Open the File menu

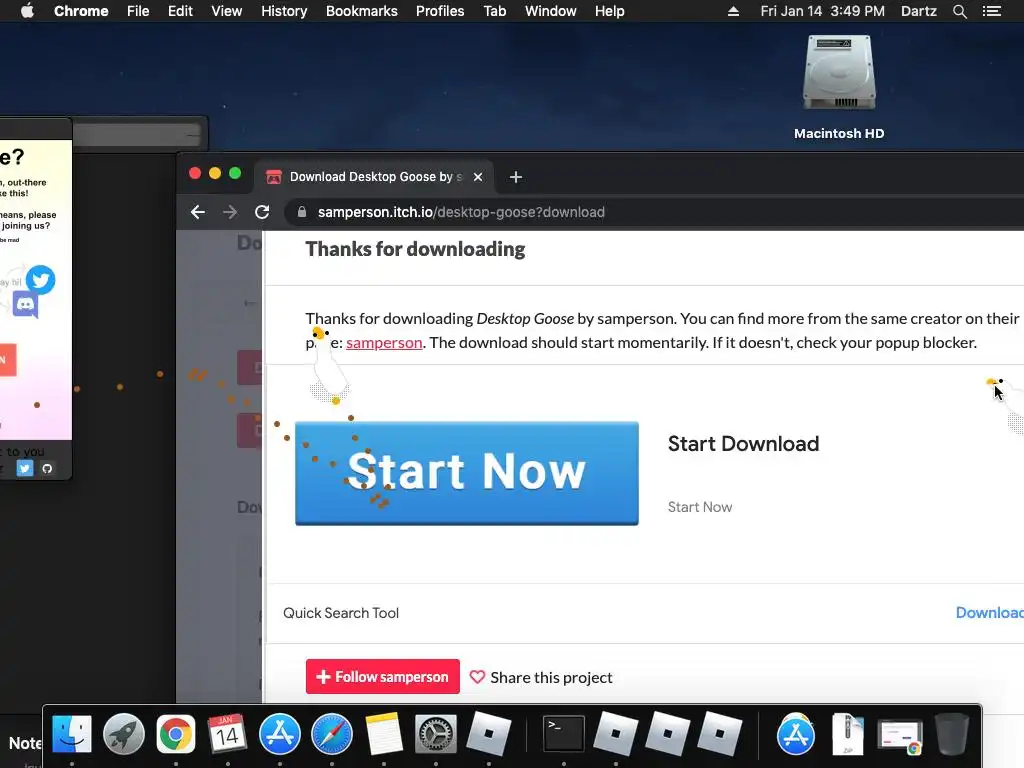pos(138,11)
